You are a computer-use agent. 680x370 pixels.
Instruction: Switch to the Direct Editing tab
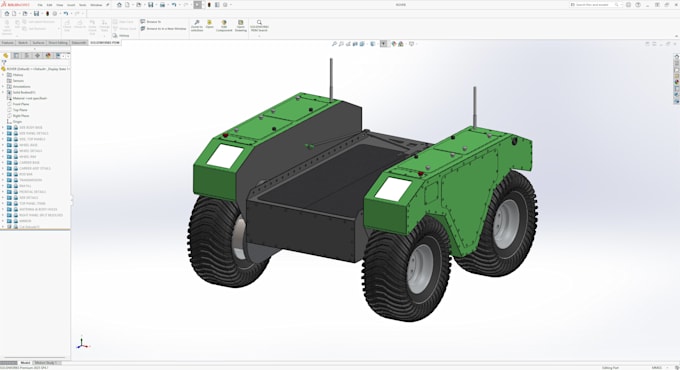coord(58,43)
